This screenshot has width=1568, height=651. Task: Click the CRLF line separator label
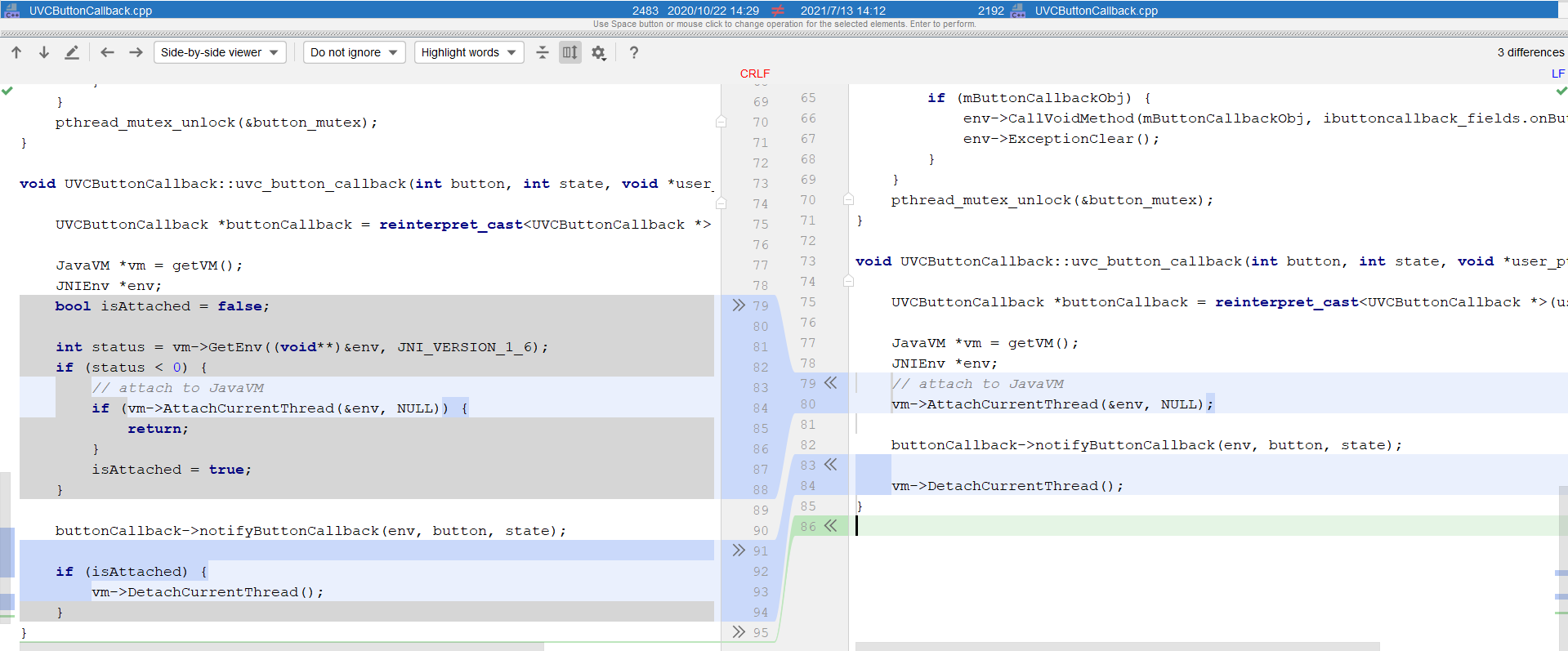pos(755,74)
